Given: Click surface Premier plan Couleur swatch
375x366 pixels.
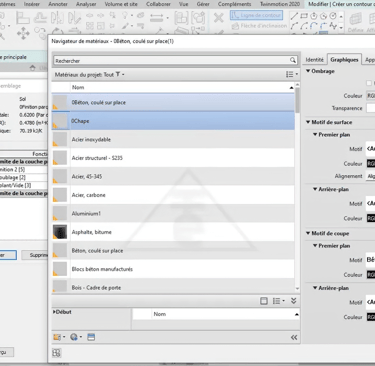Looking at the screenshot, I should point(371,164).
